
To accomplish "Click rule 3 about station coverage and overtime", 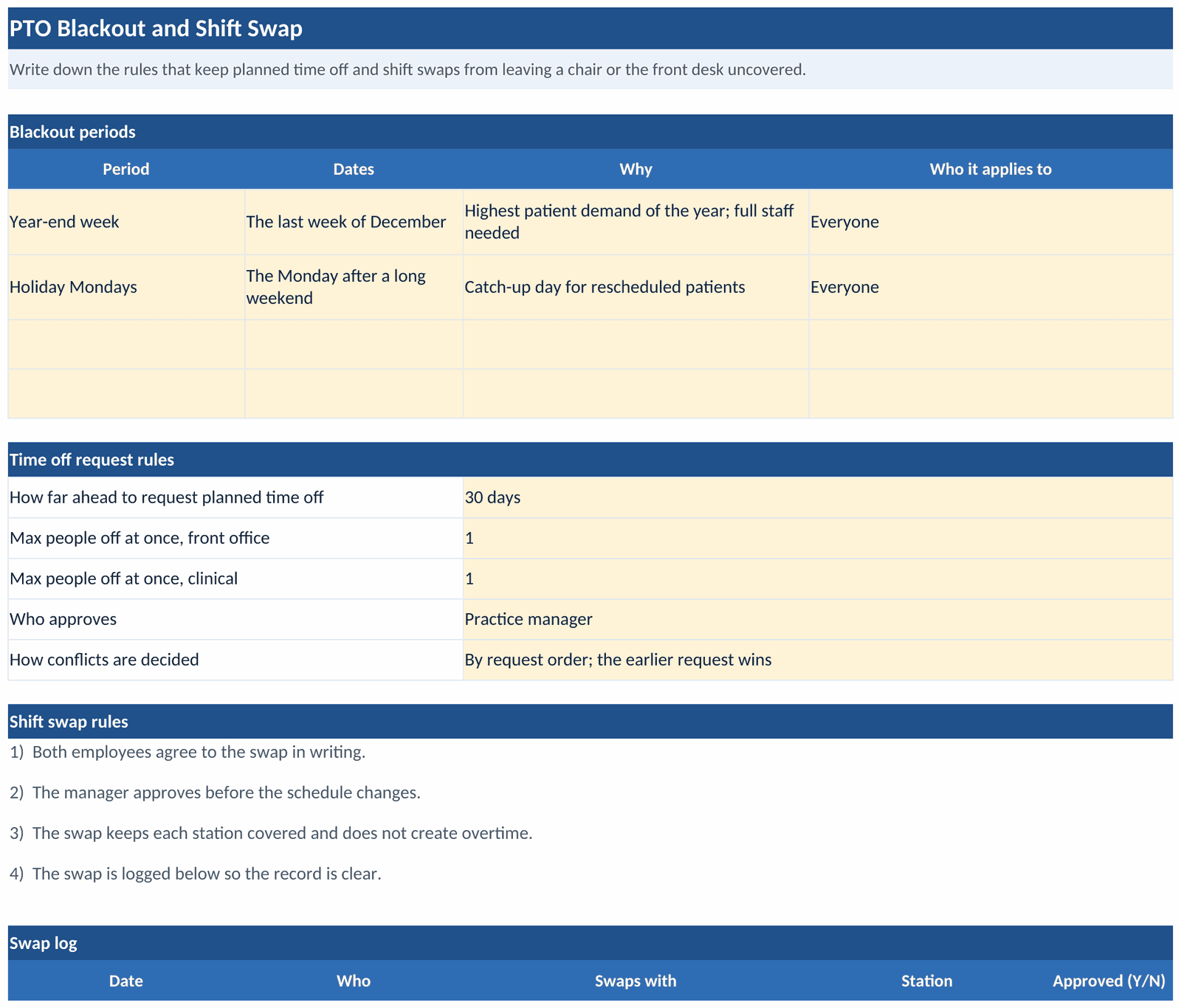I will [x=271, y=833].
